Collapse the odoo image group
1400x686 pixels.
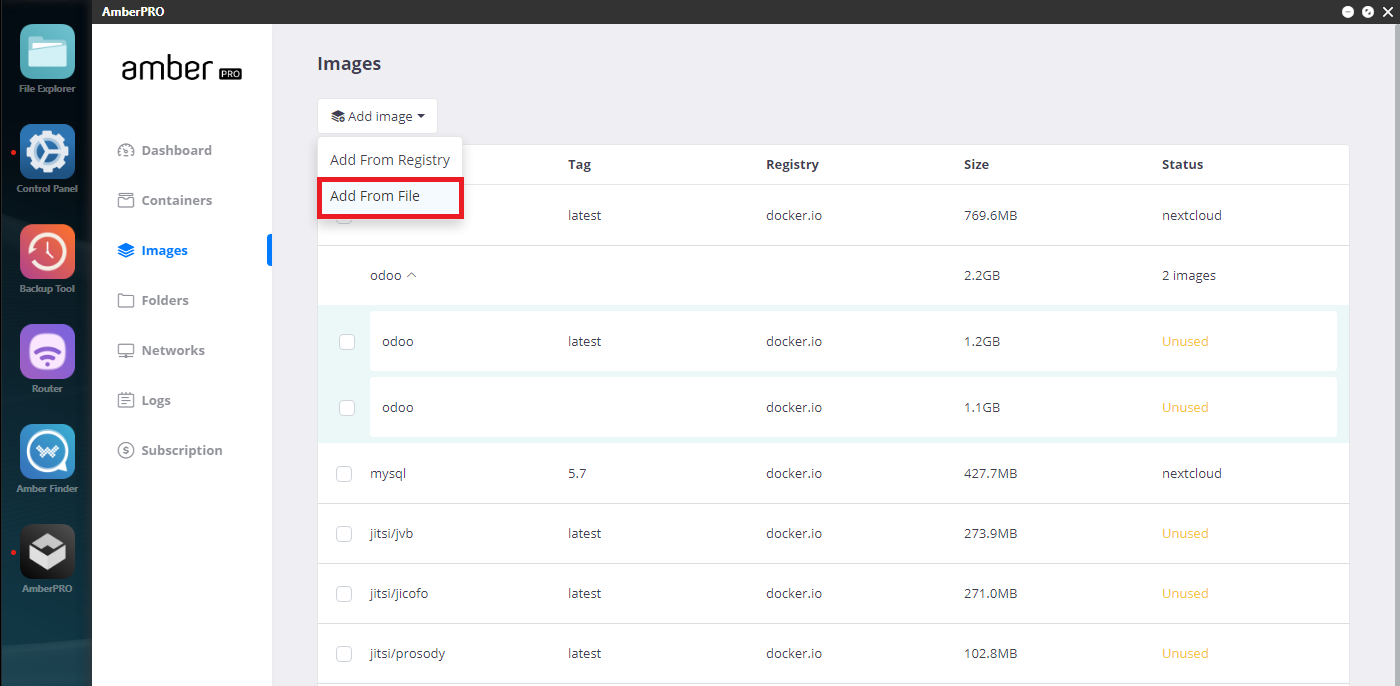click(x=411, y=275)
